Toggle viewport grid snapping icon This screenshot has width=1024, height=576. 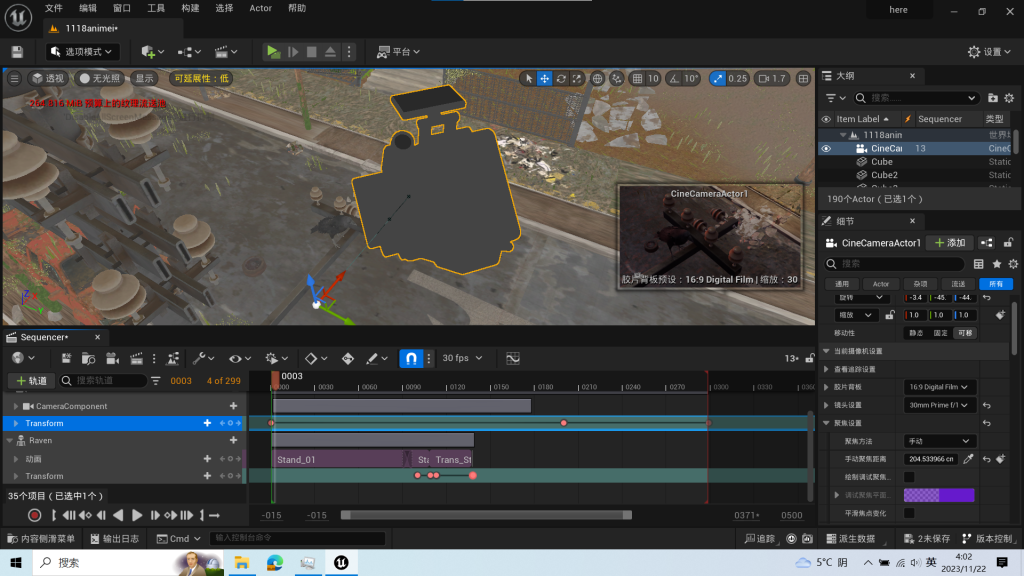click(637, 78)
